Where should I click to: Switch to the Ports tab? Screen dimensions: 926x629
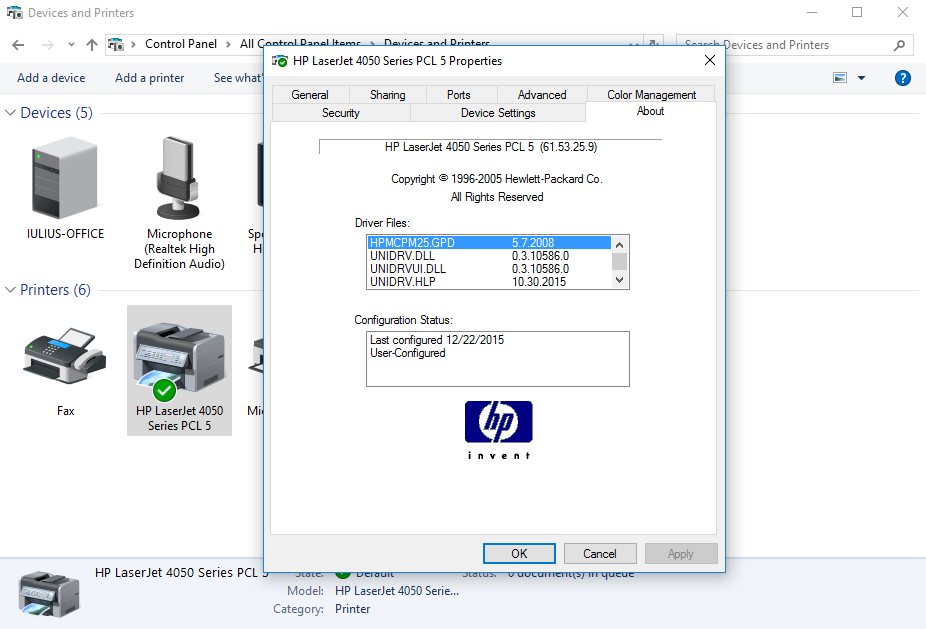[x=459, y=95]
